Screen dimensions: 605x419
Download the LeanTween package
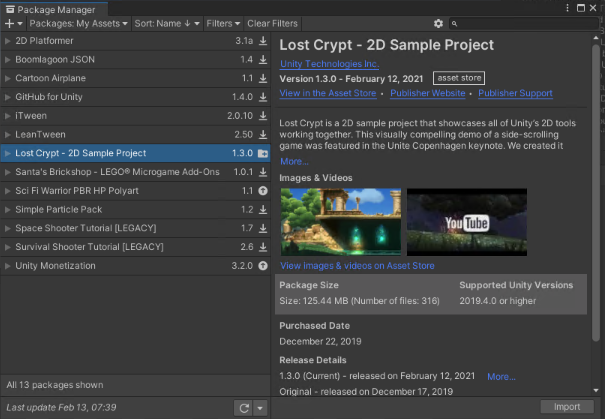coord(263,134)
